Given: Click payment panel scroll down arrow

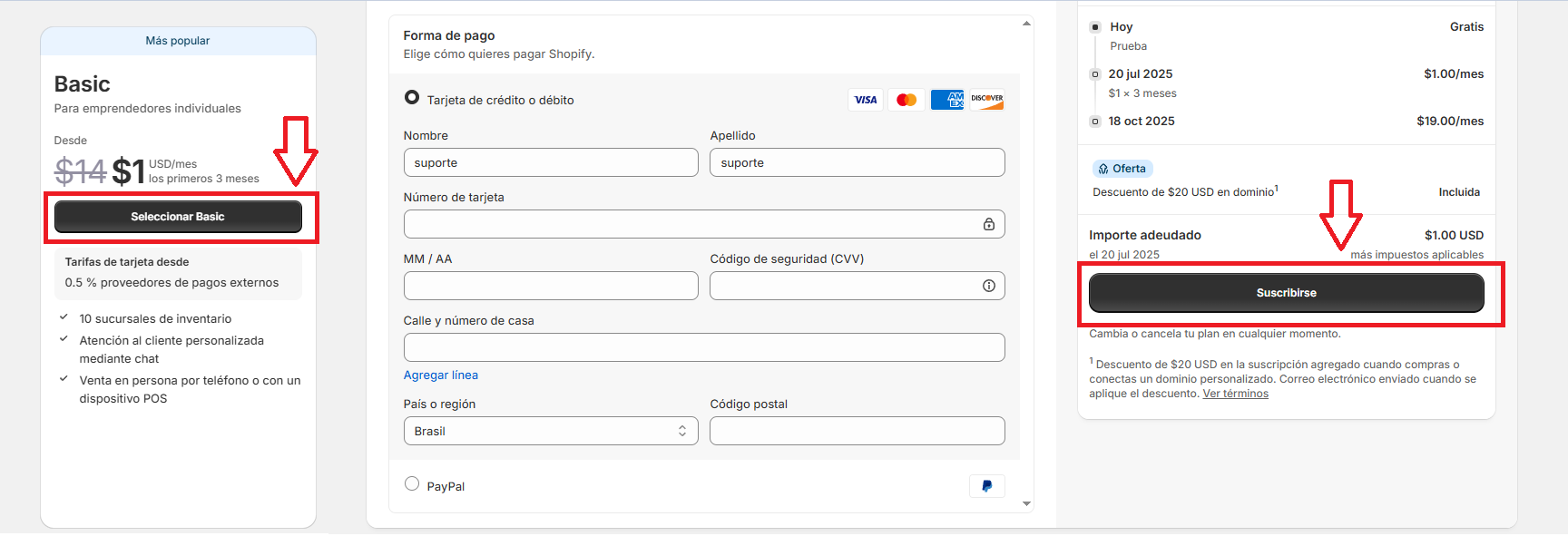Looking at the screenshot, I should [1026, 503].
